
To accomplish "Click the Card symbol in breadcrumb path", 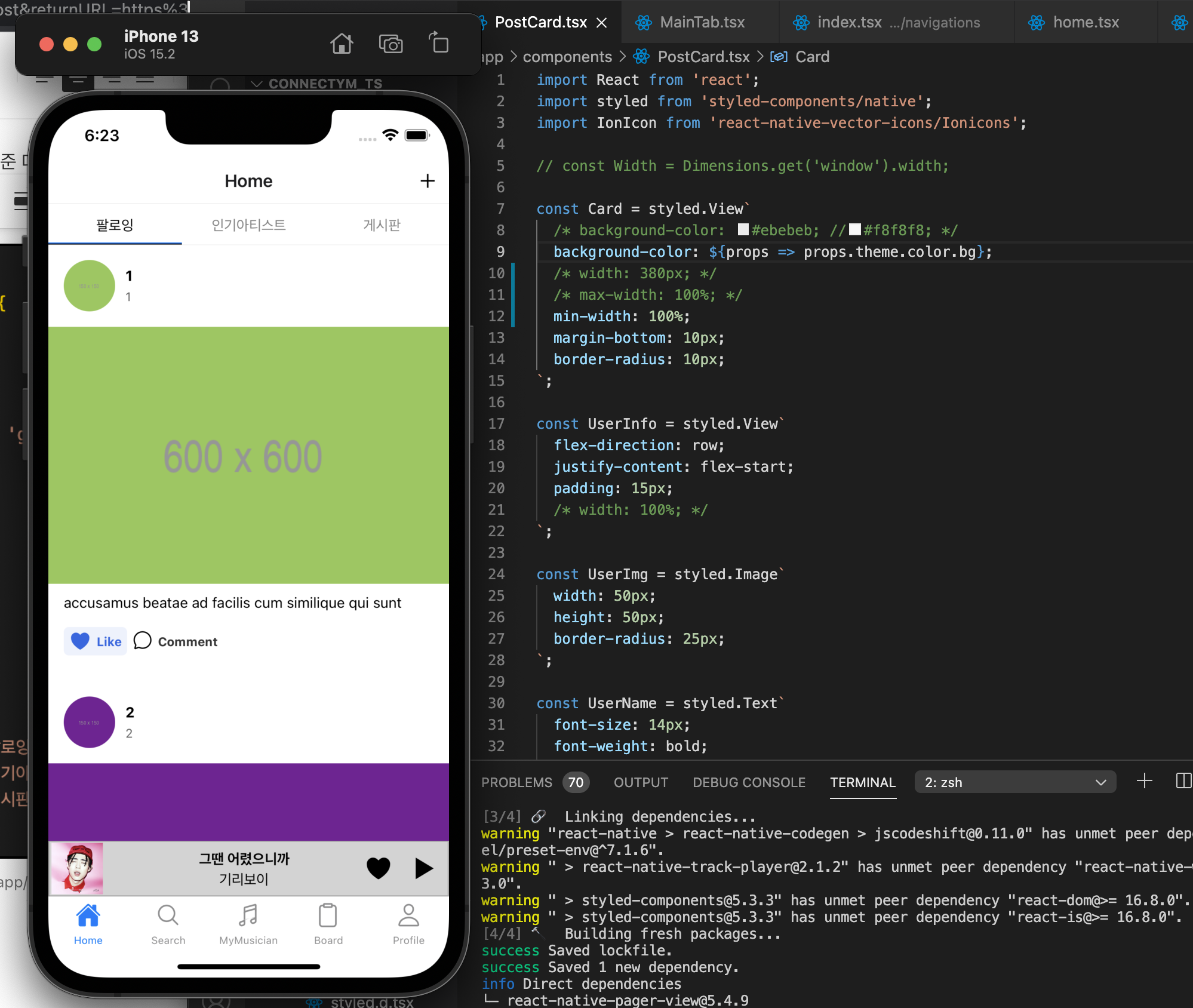I will point(811,57).
